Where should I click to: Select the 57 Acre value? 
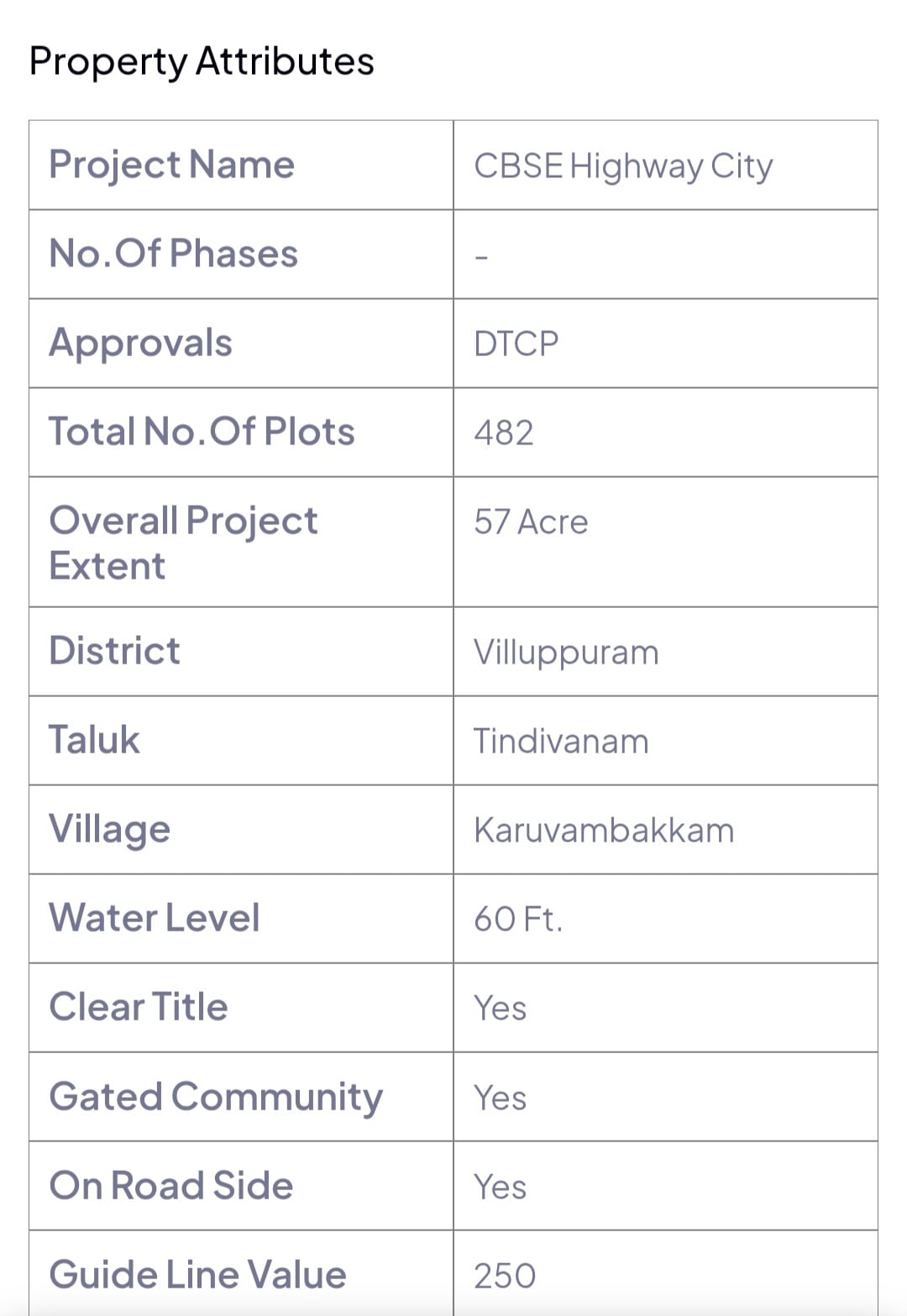tap(531, 522)
